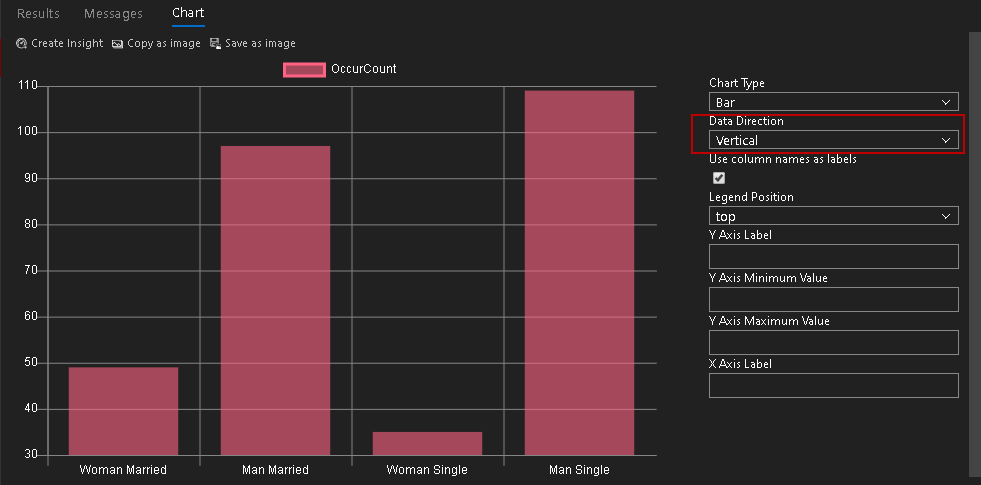Viewport: 981px width, 485px height.
Task: Expand the Data Direction dropdown
Action: (833, 141)
